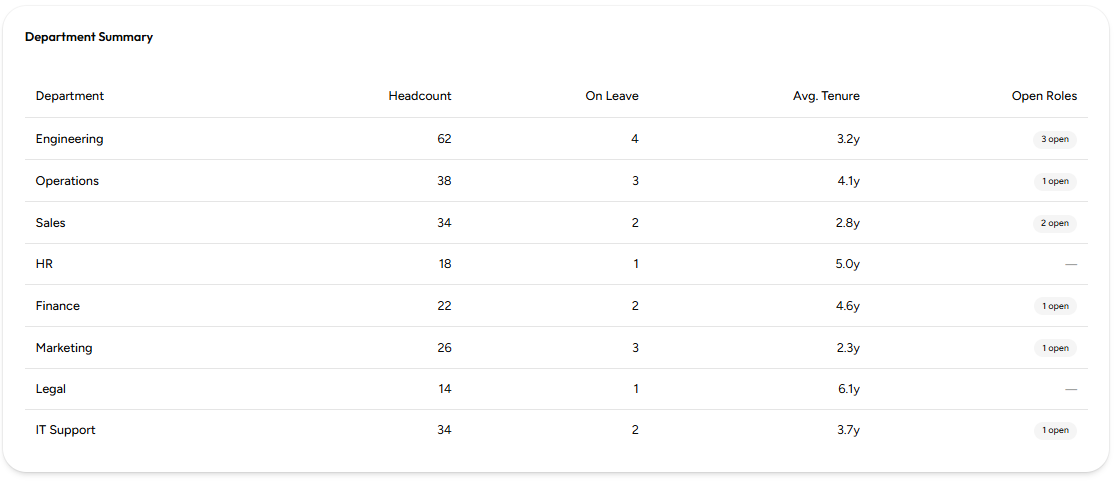This screenshot has height=481, width=1114.
Task: Click the HR department name
Action: click(45, 264)
